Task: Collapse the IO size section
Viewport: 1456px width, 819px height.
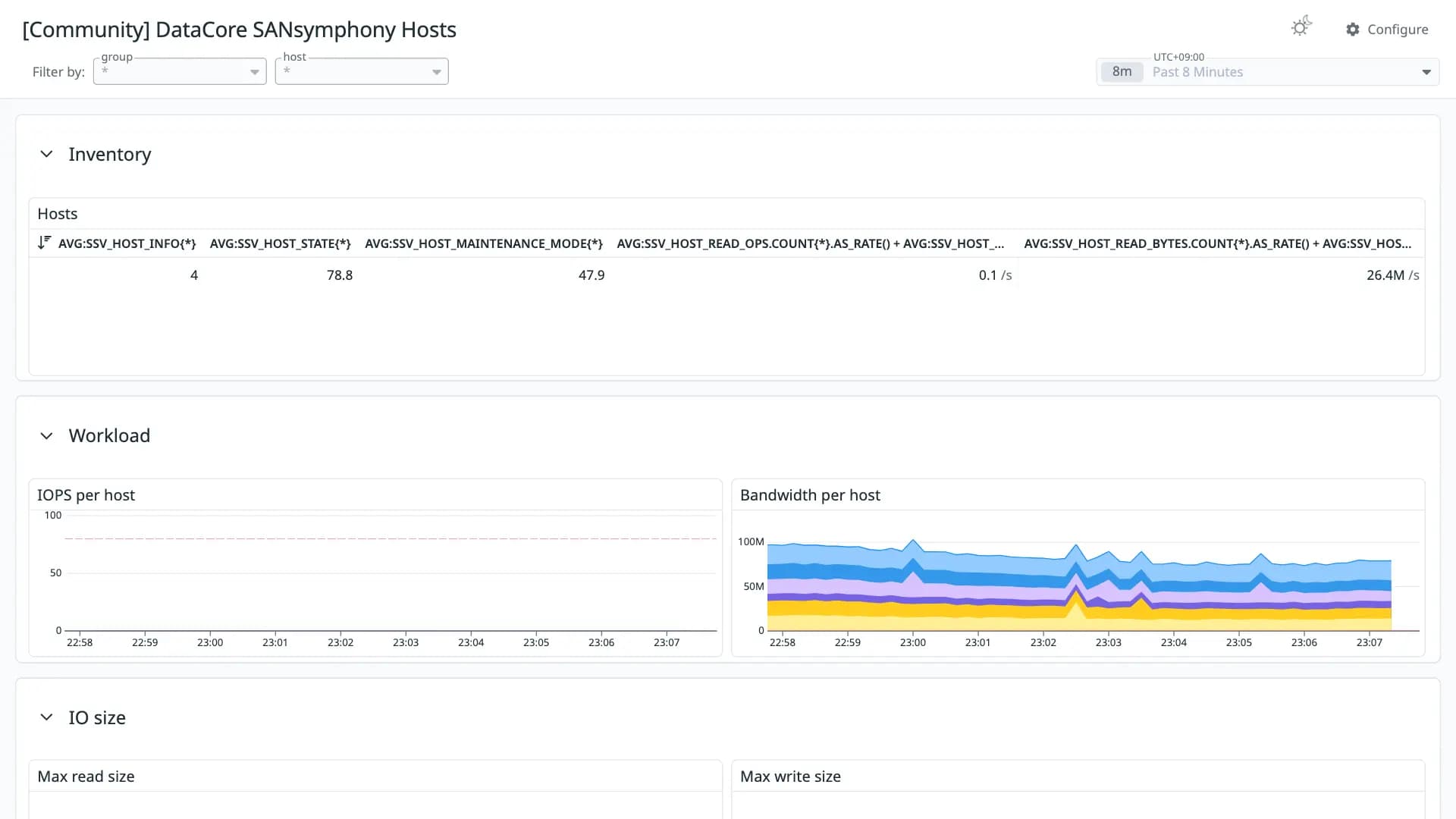Action: [x=46, y=717]
